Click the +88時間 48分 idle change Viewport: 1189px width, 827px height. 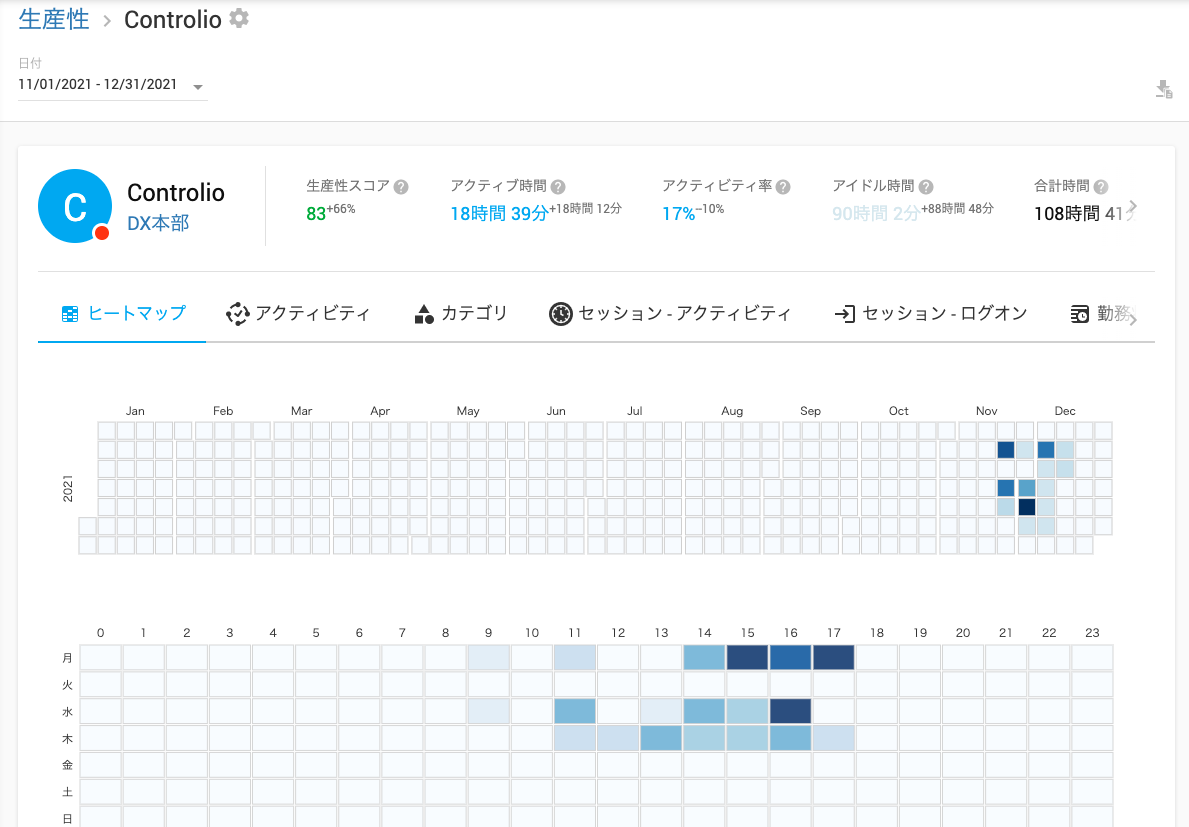[957, 208]
